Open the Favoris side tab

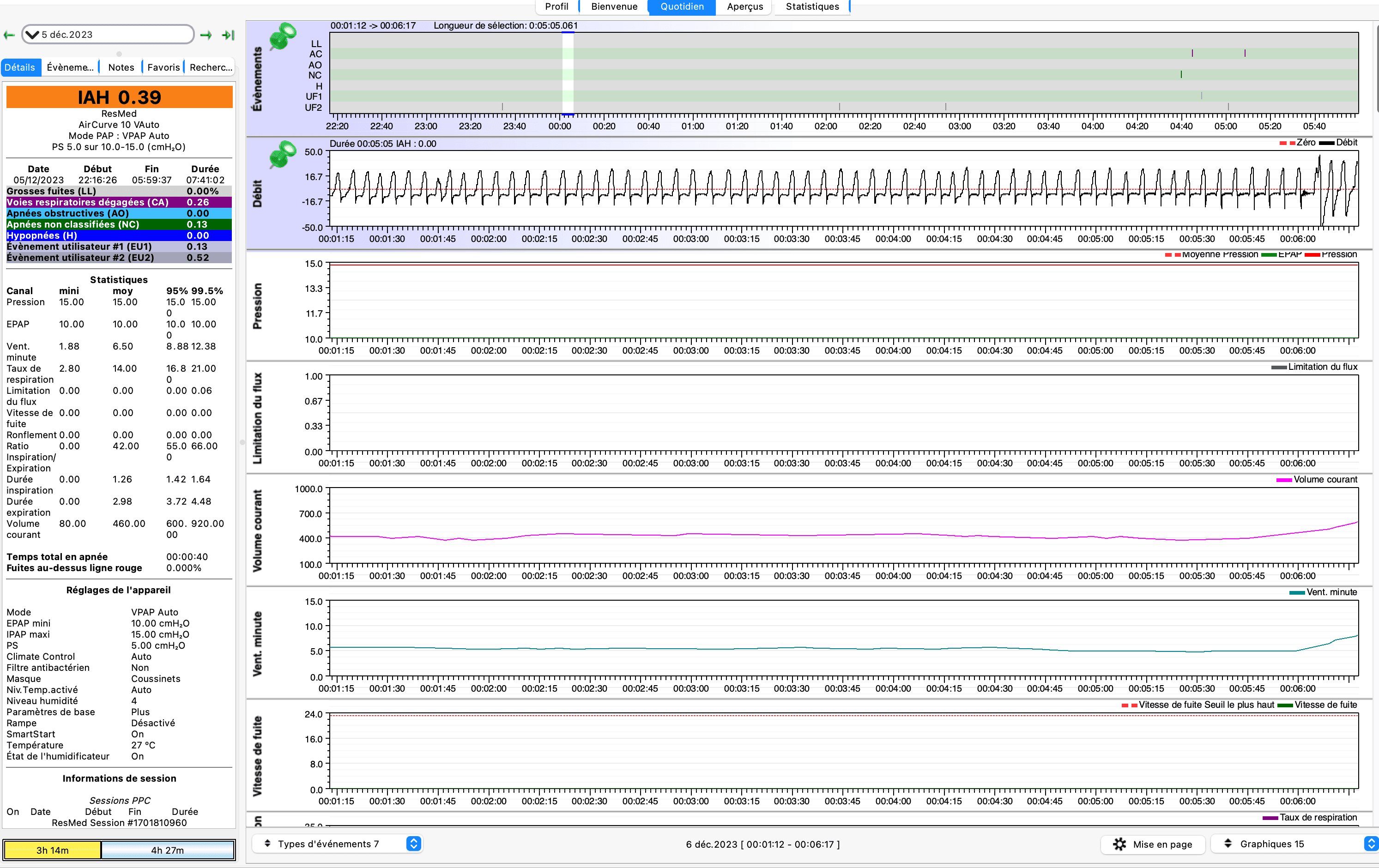pos(163,67)
